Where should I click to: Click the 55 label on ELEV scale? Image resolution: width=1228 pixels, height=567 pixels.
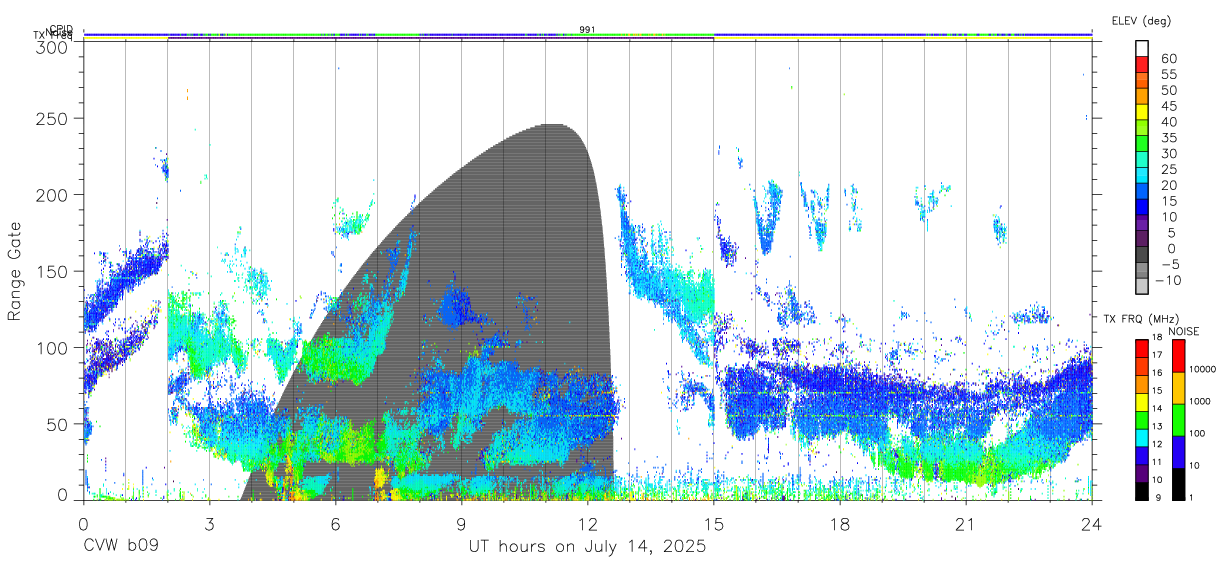1168,75
